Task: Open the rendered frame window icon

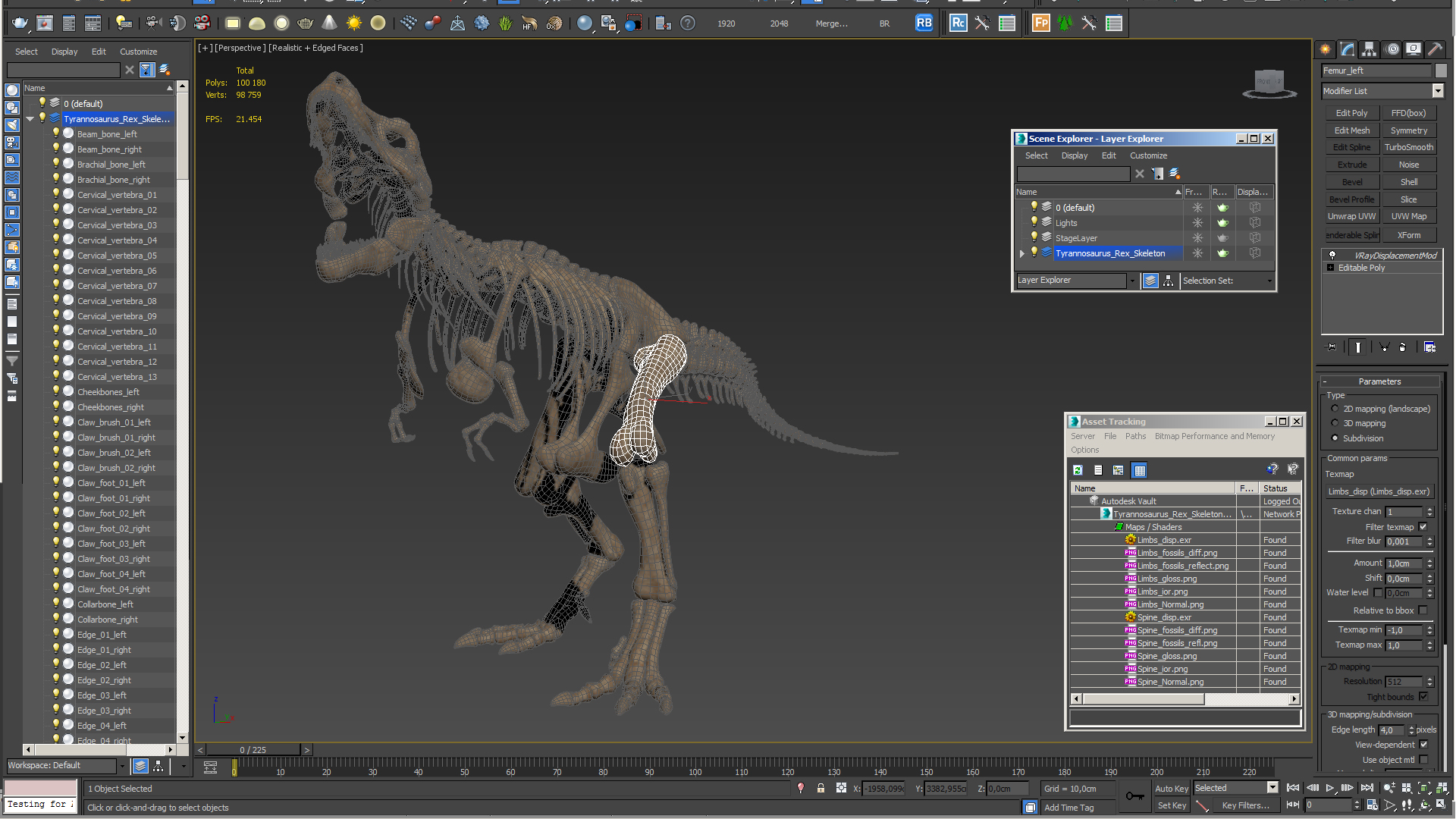Action: coord(45,24)
